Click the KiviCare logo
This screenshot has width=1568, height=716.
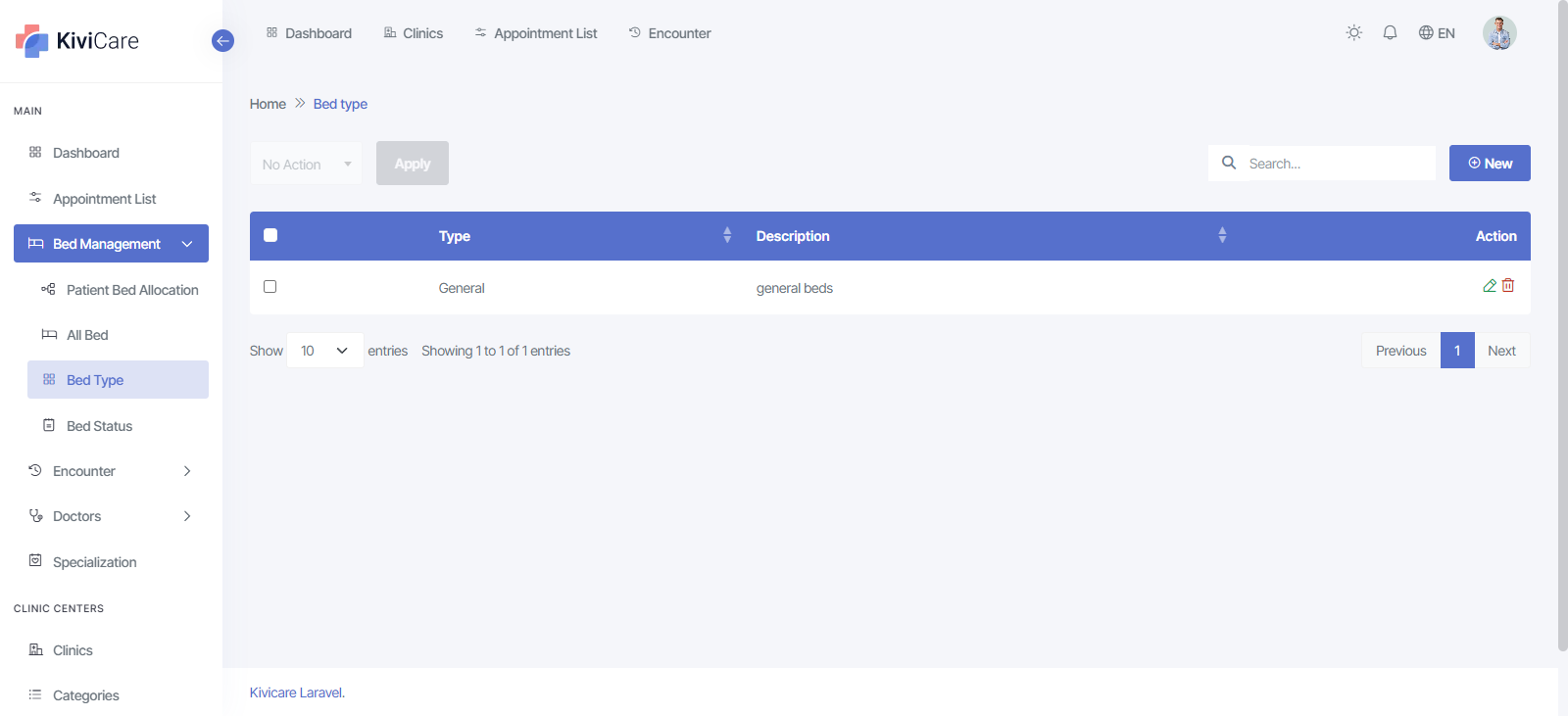click(x=78, y=41)
